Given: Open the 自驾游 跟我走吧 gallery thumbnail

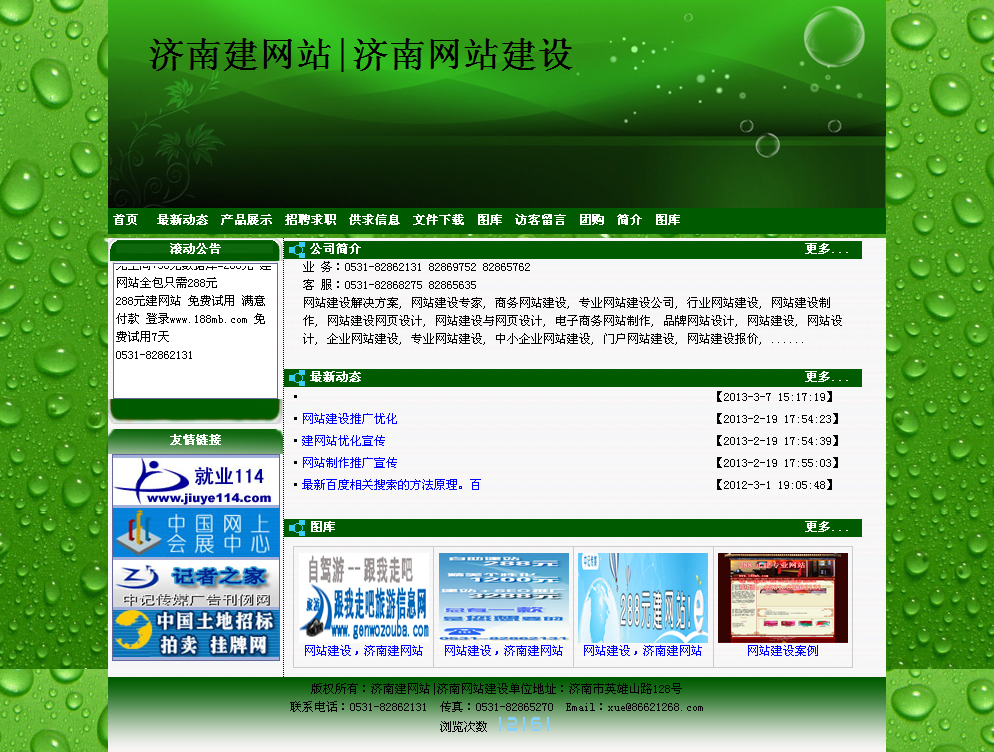Looking at the screenshot, I should (x=364, y=597).
